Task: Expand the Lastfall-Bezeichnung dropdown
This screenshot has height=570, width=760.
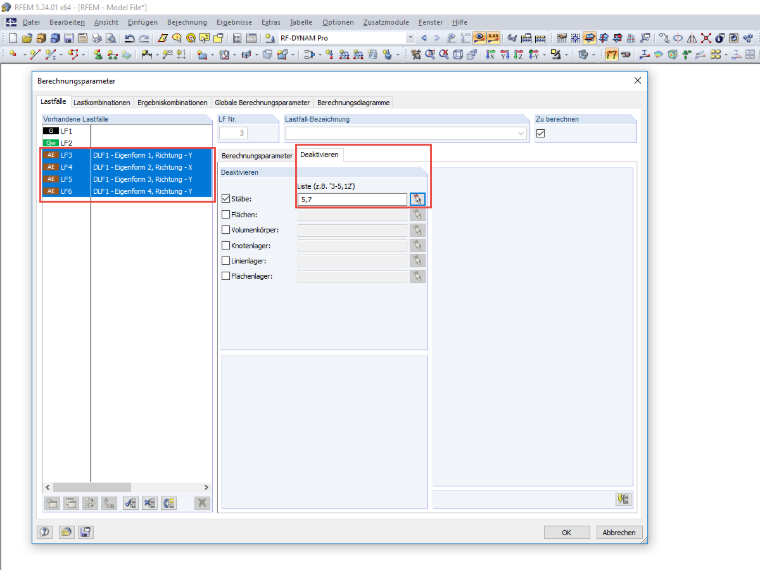Action: coord(521,133)
